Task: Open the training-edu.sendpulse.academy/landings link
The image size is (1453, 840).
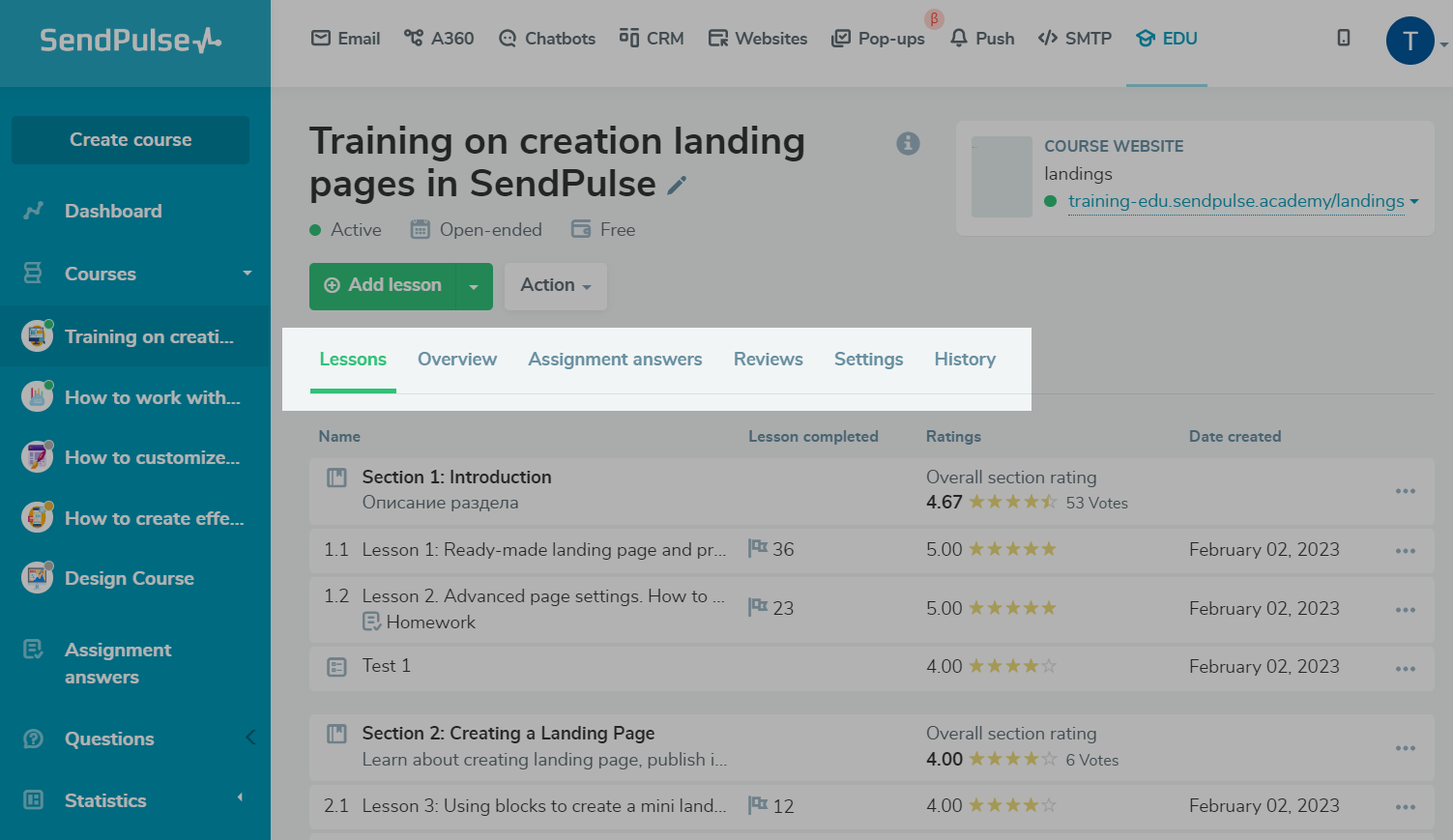Action: pos(1235,201)
